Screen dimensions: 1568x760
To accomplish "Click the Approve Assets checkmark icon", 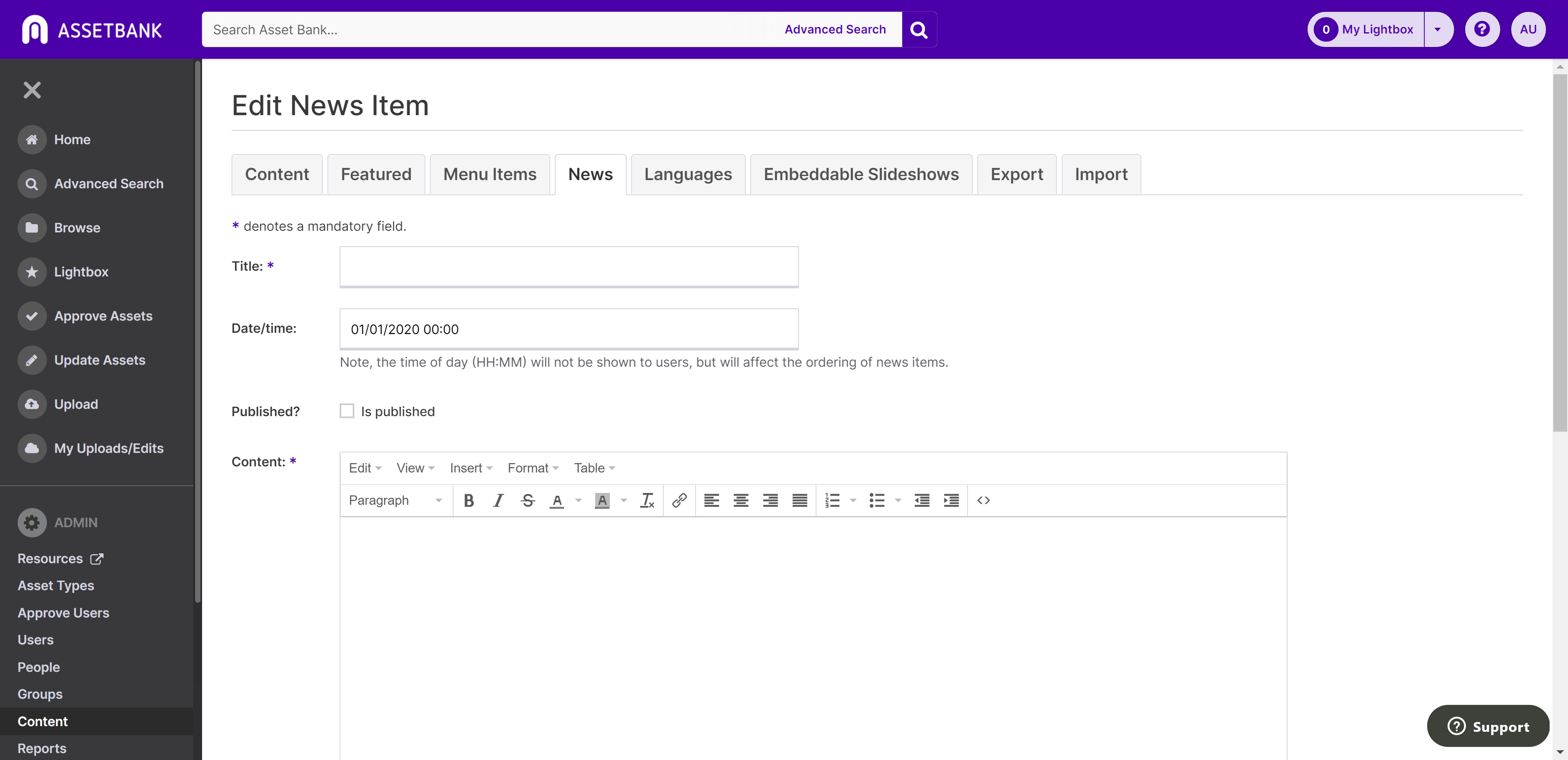I will (x=32, y=316).
